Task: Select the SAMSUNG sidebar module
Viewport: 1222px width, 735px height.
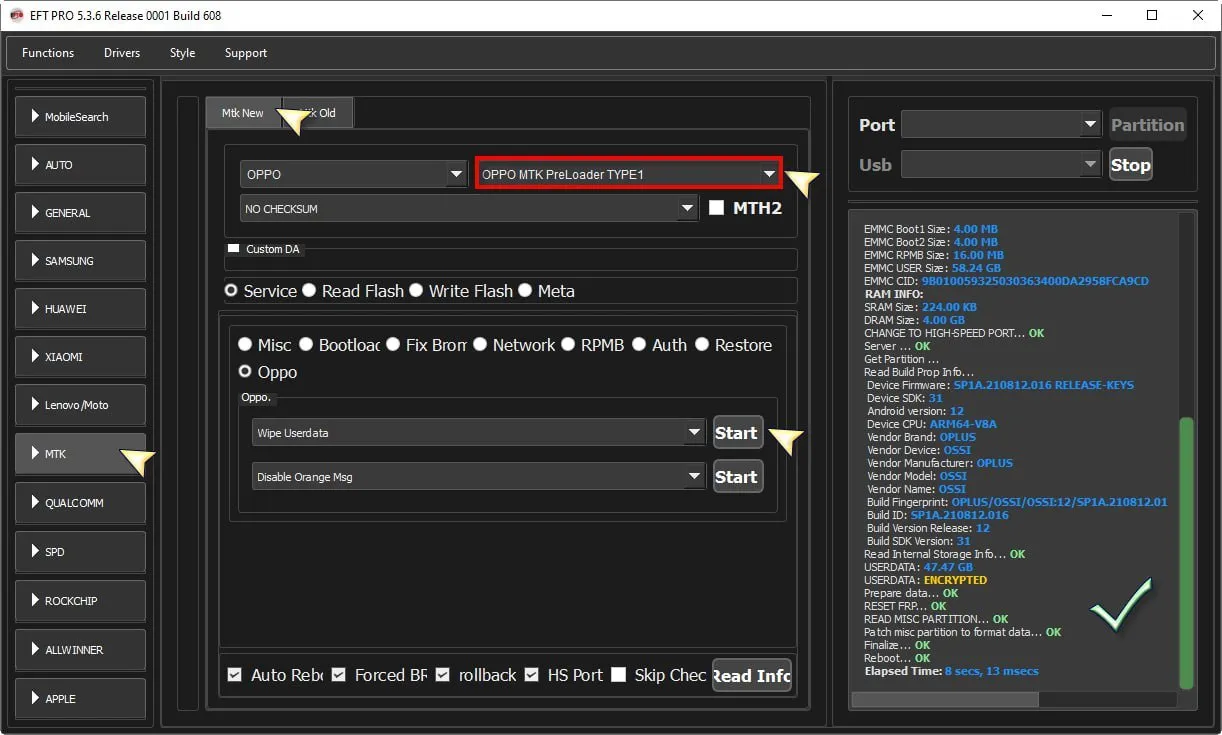Action: [80, 261]
